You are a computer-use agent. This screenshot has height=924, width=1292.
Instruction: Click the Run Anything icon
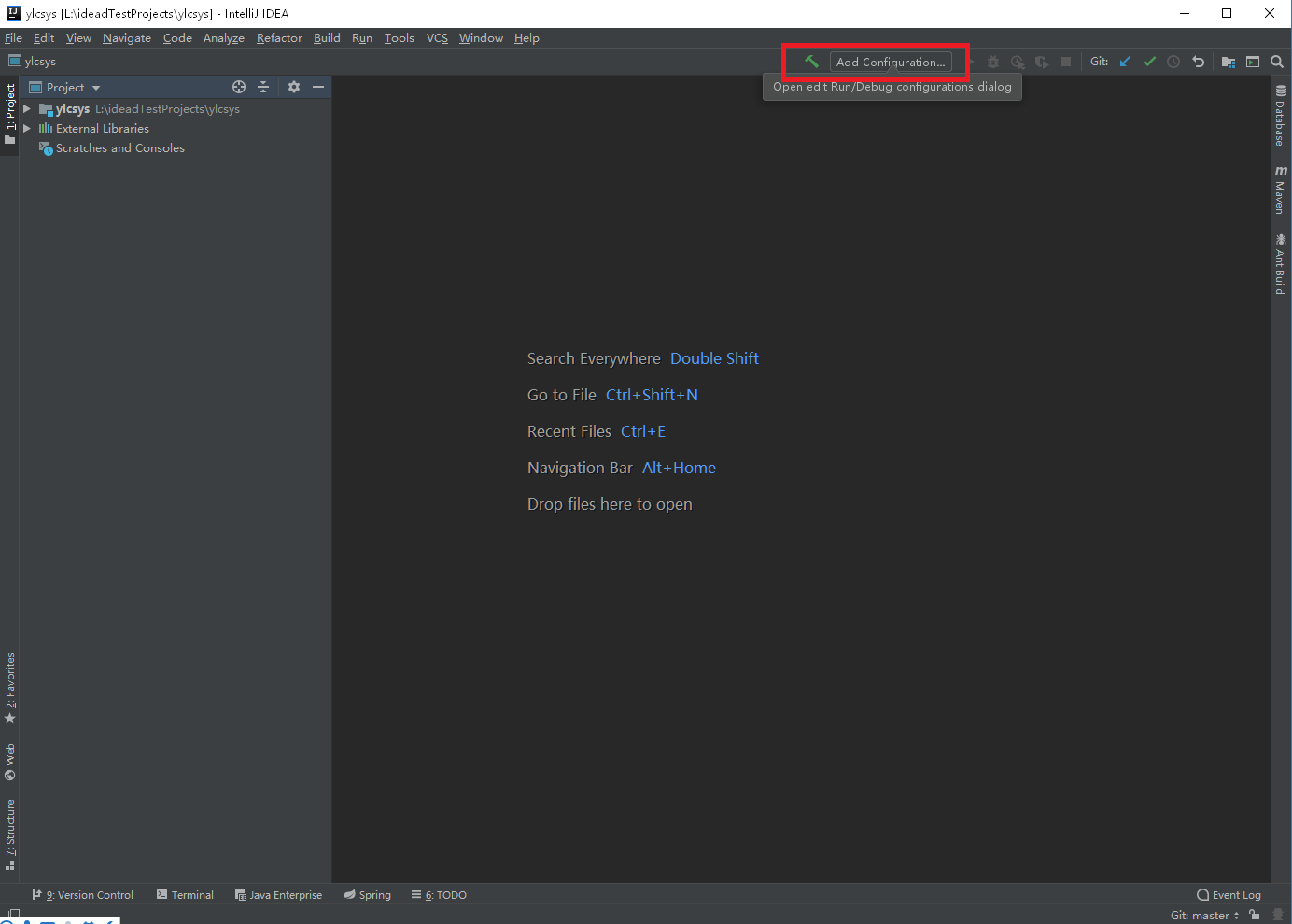pyautogui.click(x=1253, y=62)
